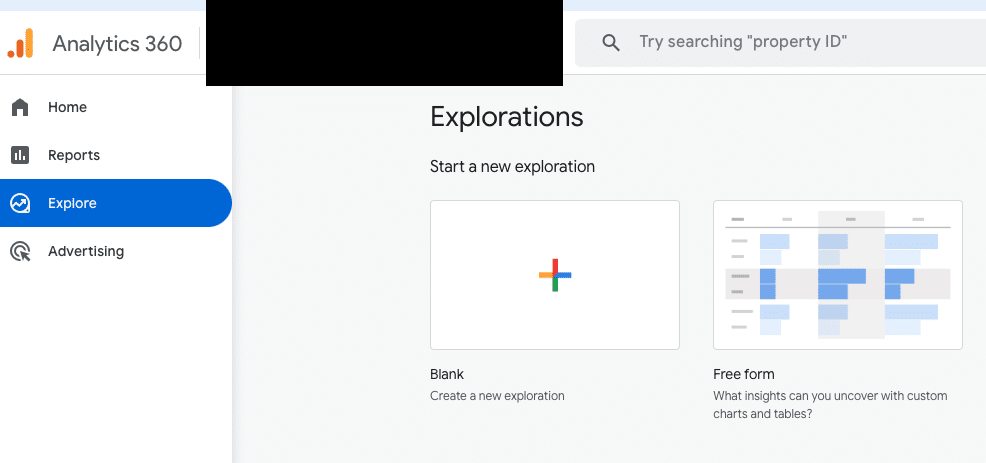
Task: Go to the Reports section label
Action: [x=74, y=155]
